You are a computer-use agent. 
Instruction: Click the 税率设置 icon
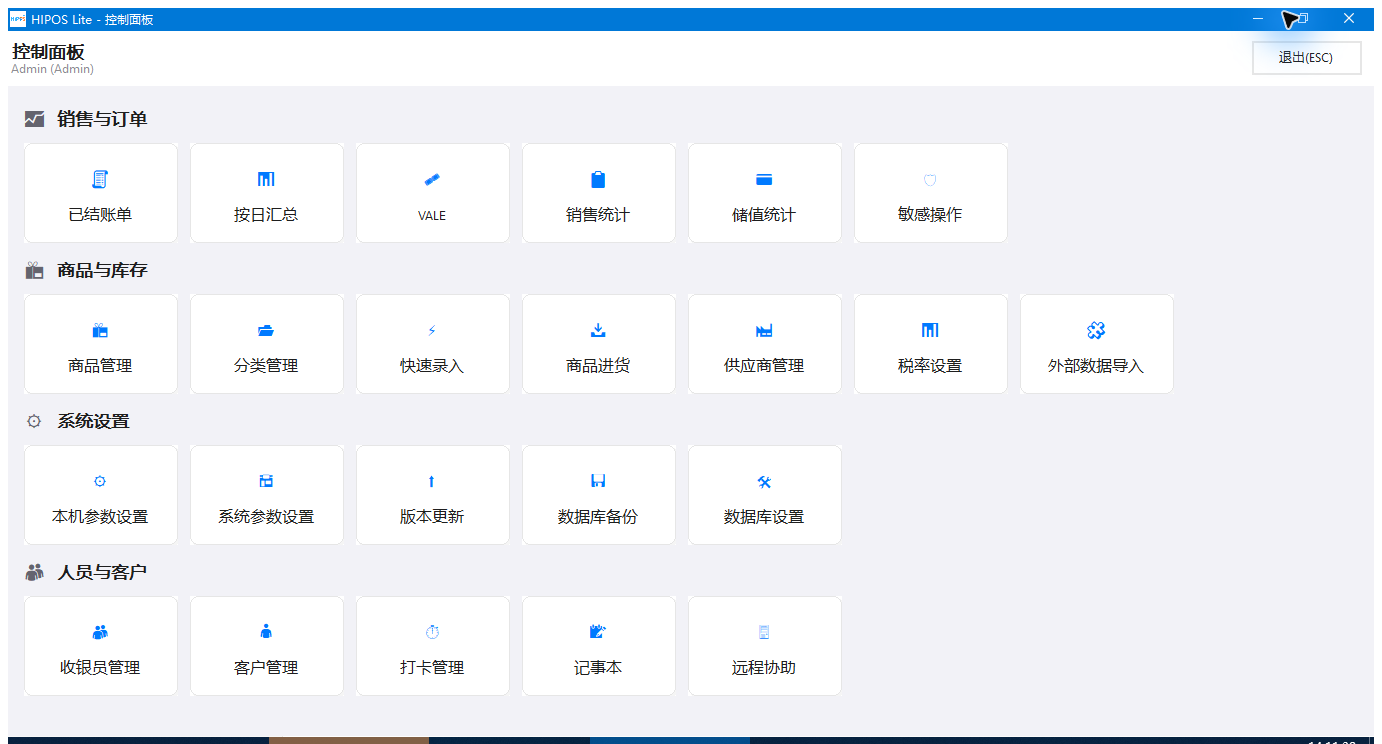930,331
